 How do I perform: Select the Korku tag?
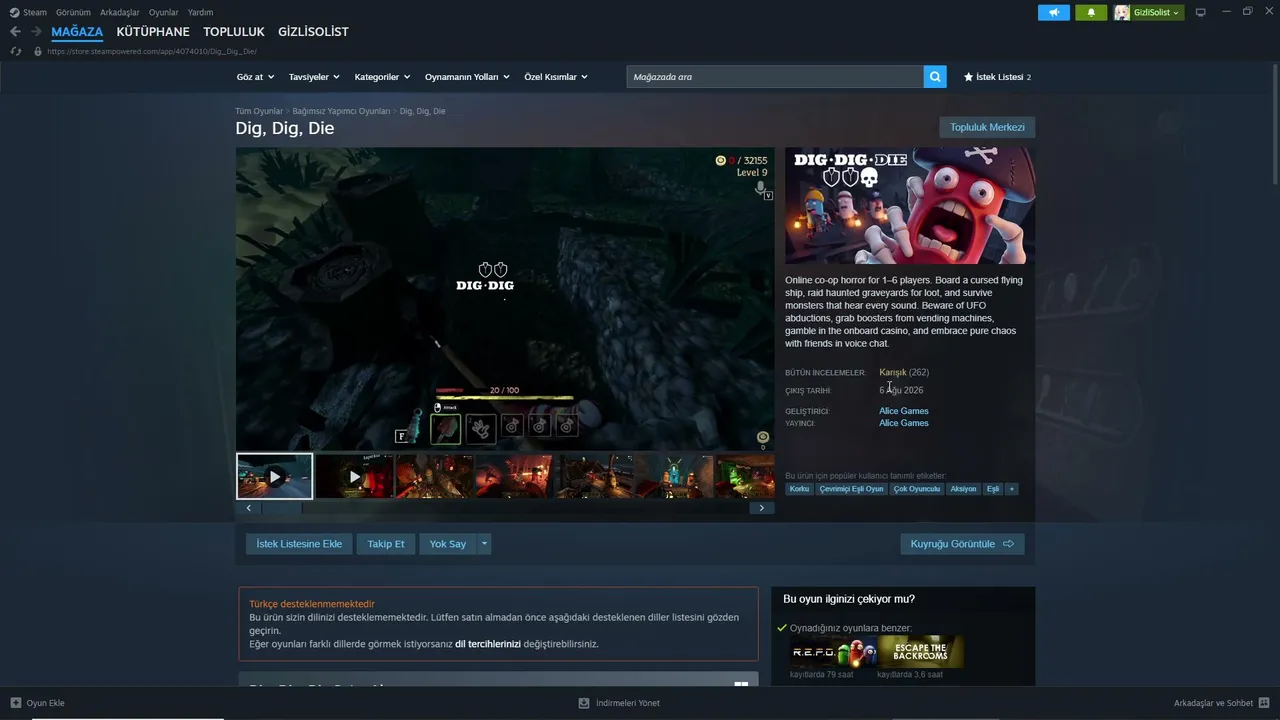pyautogui.click(x=799, y=489)
